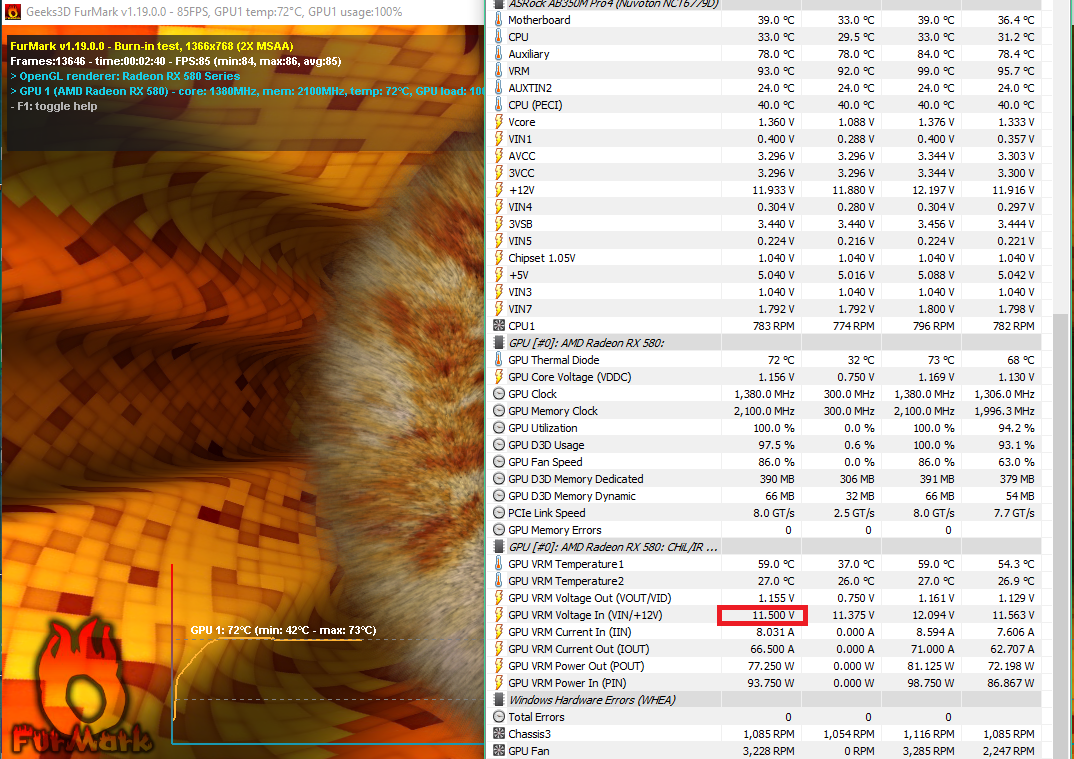The image size is (1074, 759).
Task: Click the FurMark flame icon in title bar
Action: pos(12,12)
